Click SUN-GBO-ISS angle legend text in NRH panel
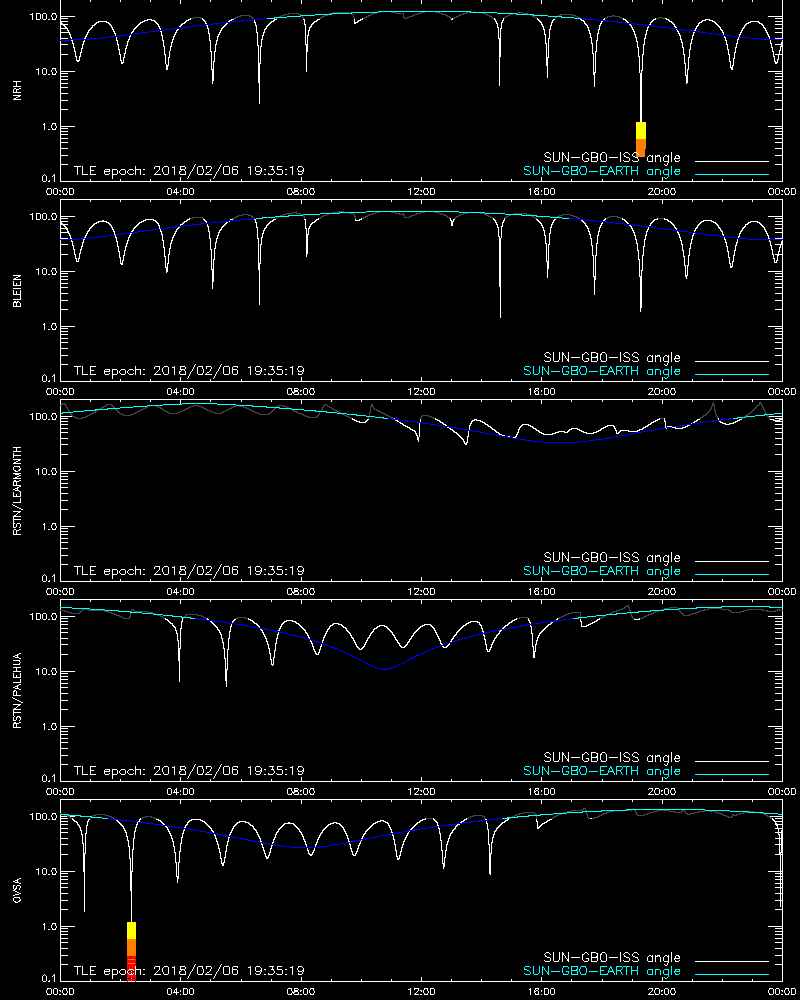The image size is (800, 1000). click(612, 158)
